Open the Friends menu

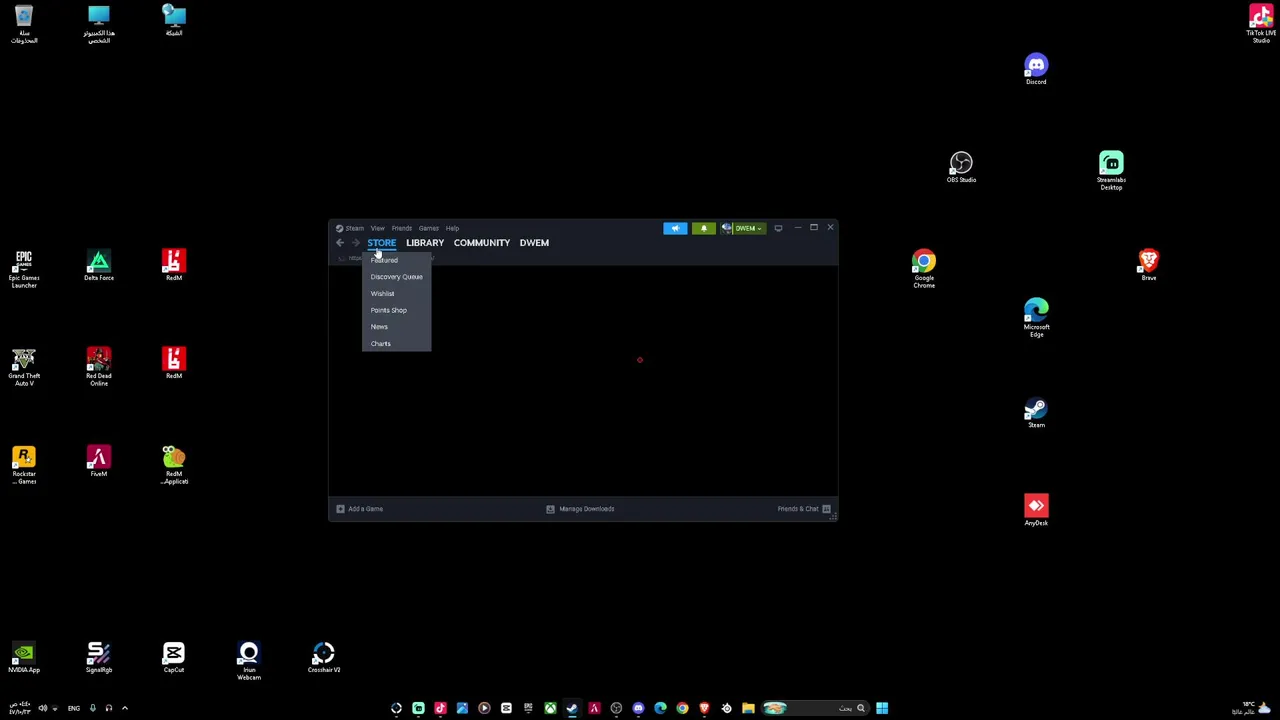click(x=402, y=228)
